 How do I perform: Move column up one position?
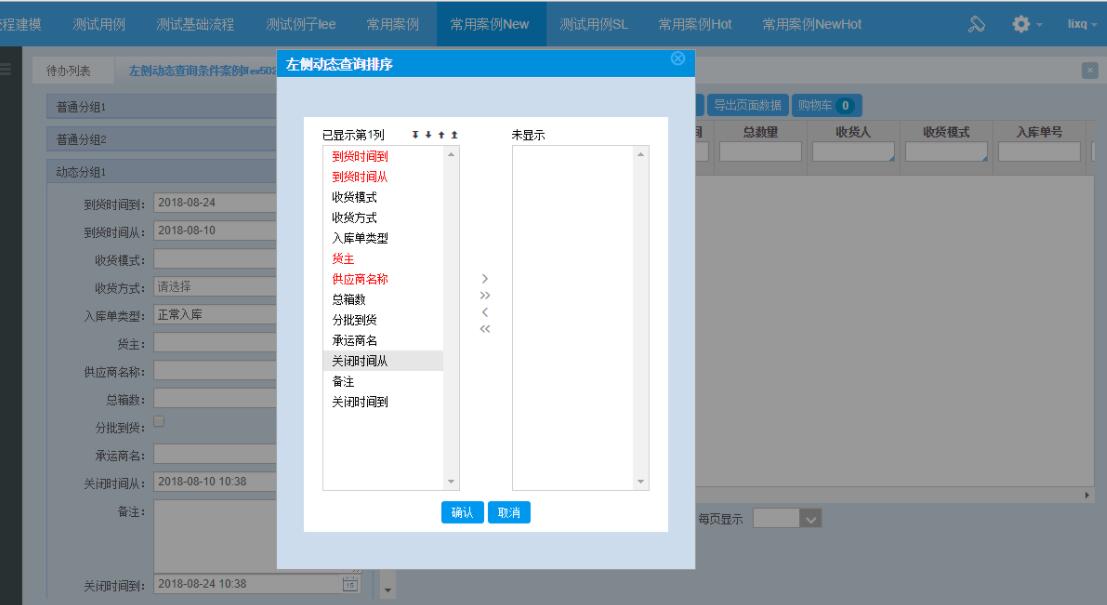point(441,132)
